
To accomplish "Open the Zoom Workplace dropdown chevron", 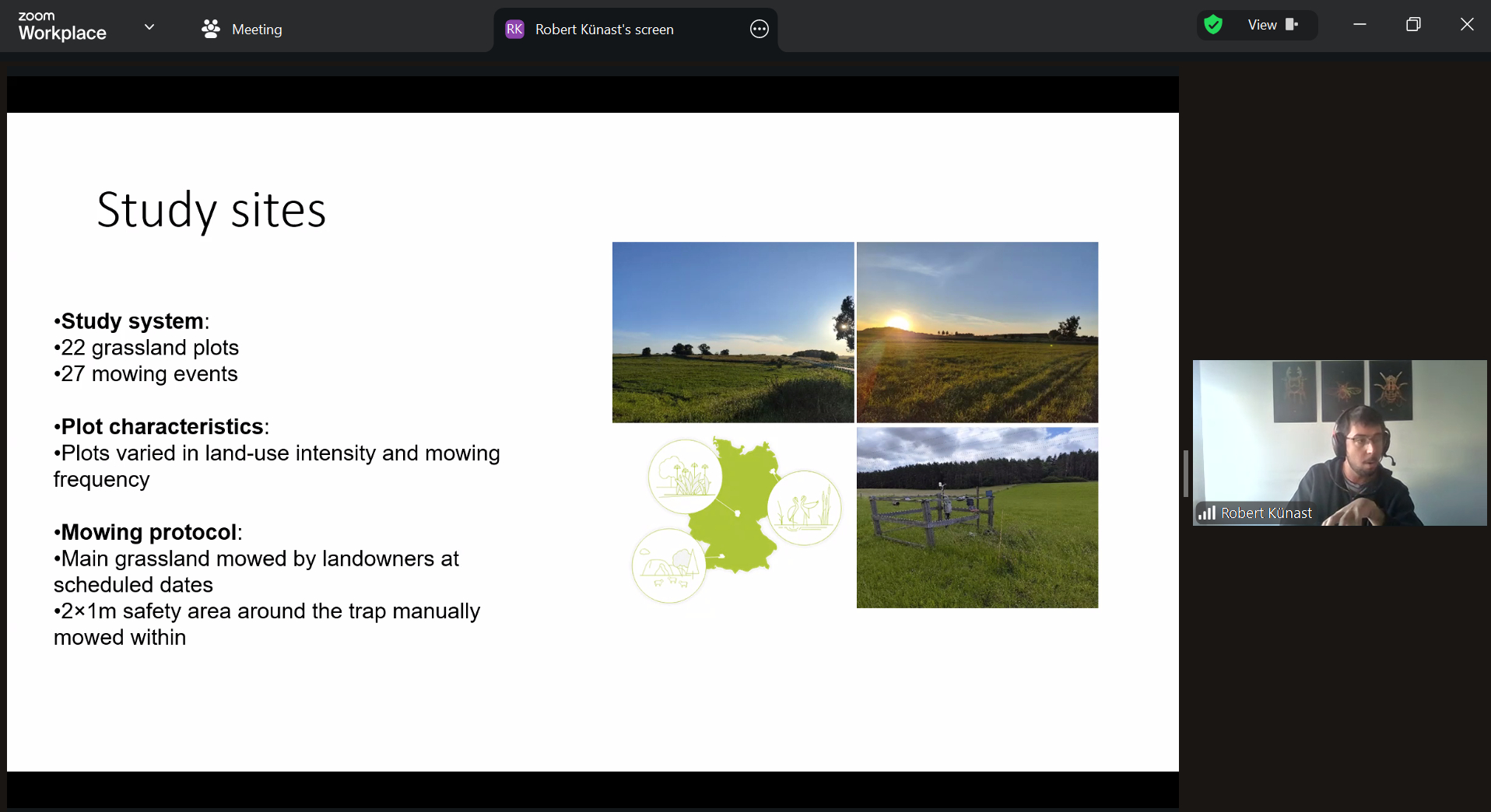I will pos(149,27).
